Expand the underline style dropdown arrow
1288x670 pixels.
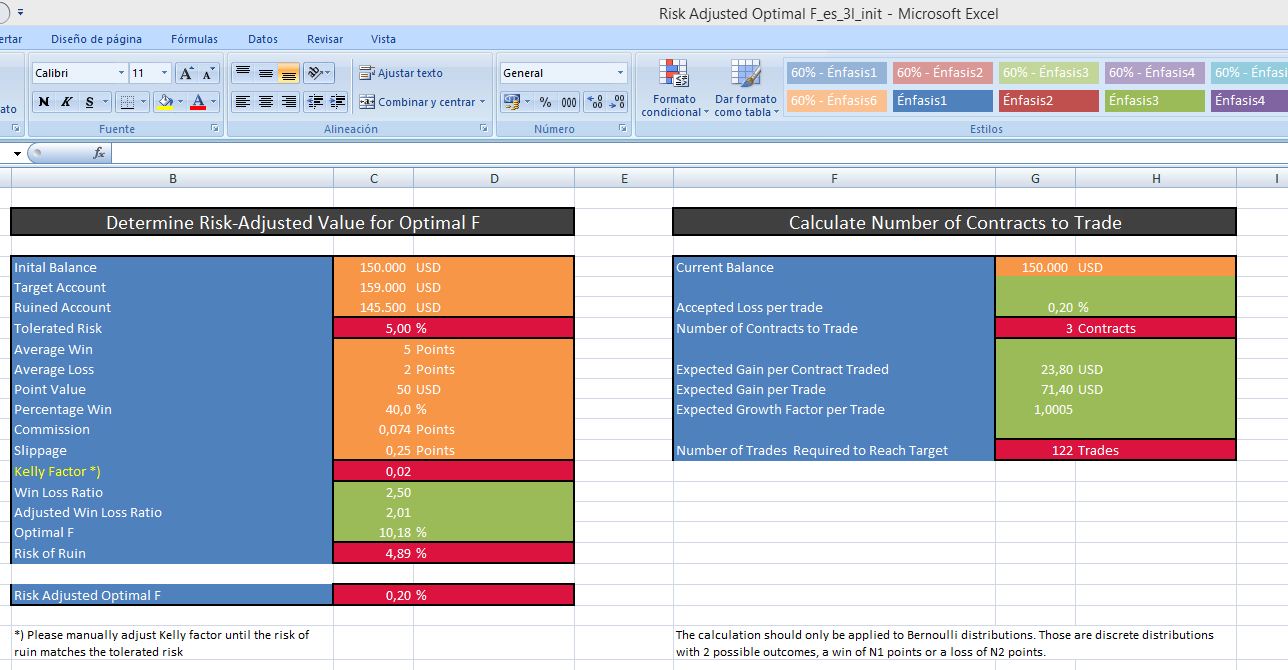105,102
